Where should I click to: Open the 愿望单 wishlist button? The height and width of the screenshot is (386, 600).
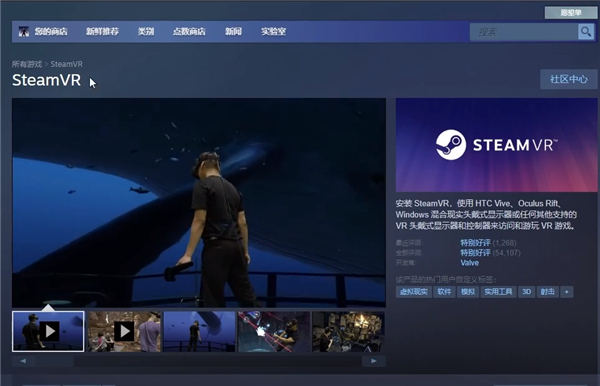point(571,13)
